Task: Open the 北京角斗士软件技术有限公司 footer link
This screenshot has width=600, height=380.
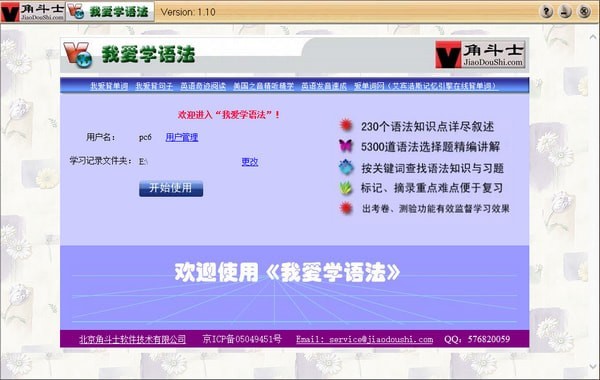Action: 132,339
